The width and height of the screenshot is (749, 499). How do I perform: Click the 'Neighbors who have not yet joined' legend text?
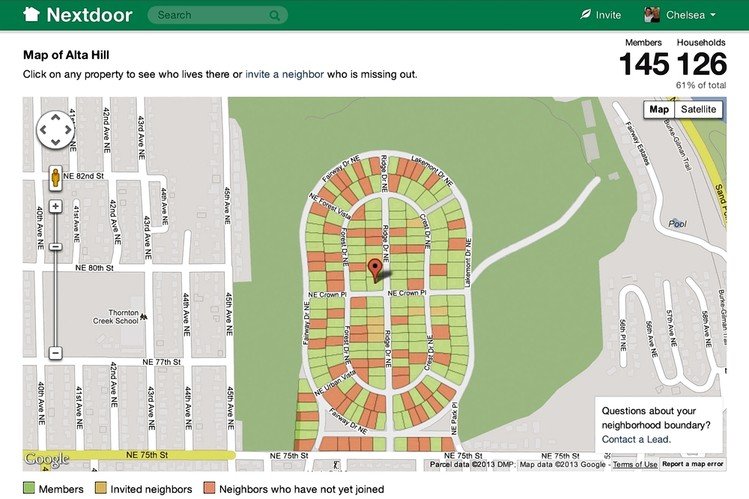coord(301,489)
